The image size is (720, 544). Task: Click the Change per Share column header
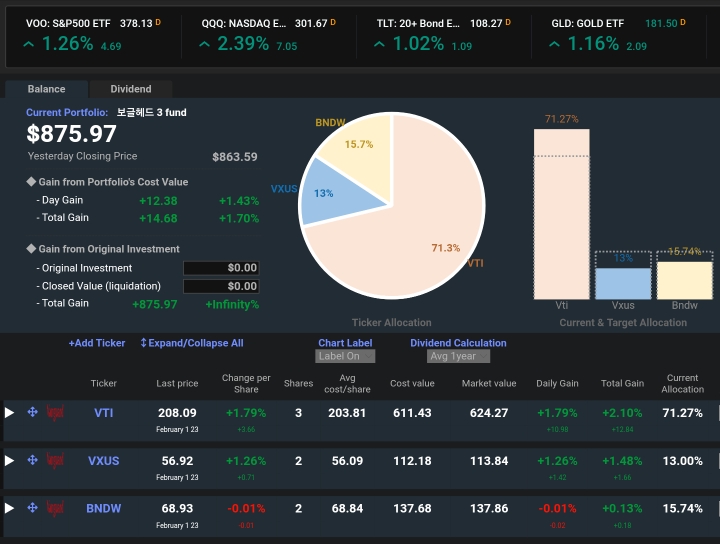click(246, 383)
